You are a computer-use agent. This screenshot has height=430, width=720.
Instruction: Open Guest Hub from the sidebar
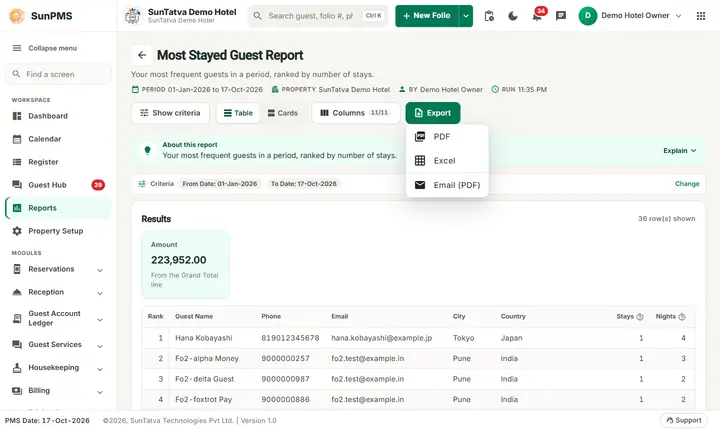[58, 185]
